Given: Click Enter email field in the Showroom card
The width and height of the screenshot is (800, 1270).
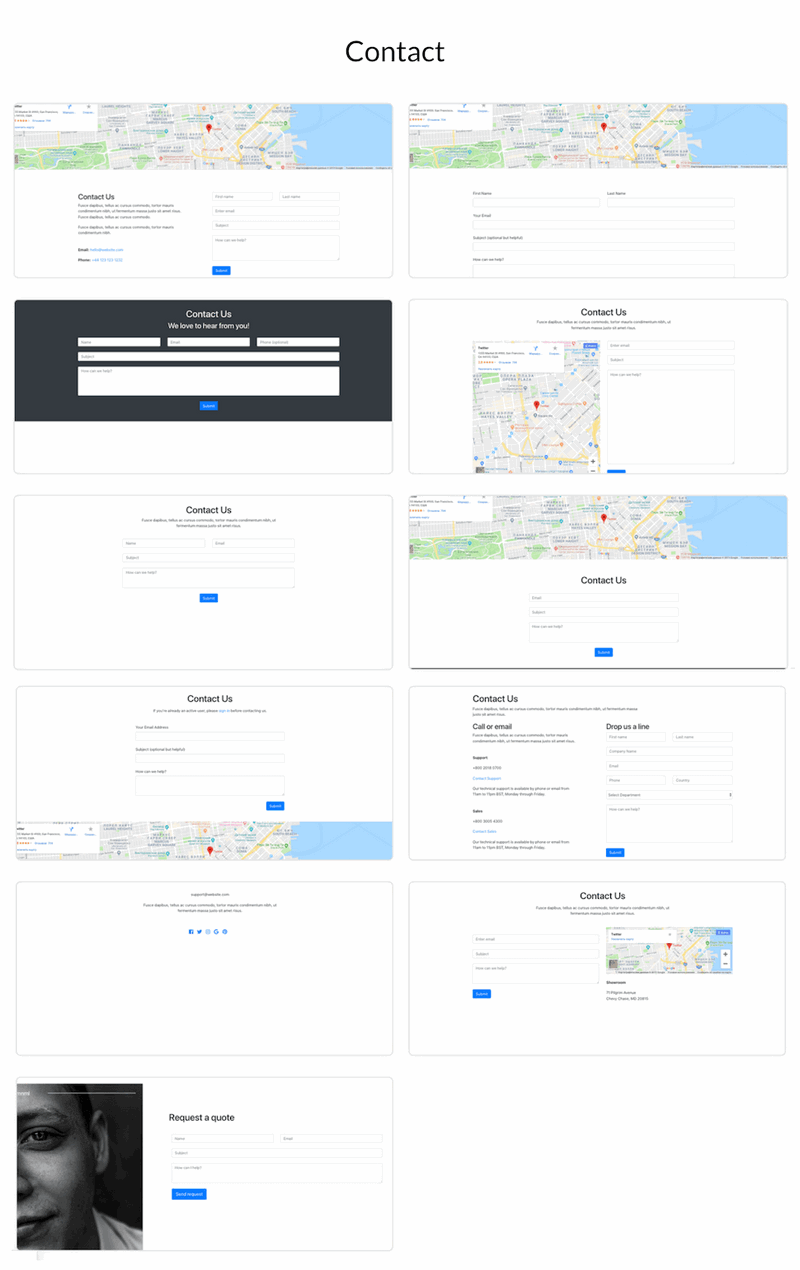Looking at the screenshot, I should (536, 939).
